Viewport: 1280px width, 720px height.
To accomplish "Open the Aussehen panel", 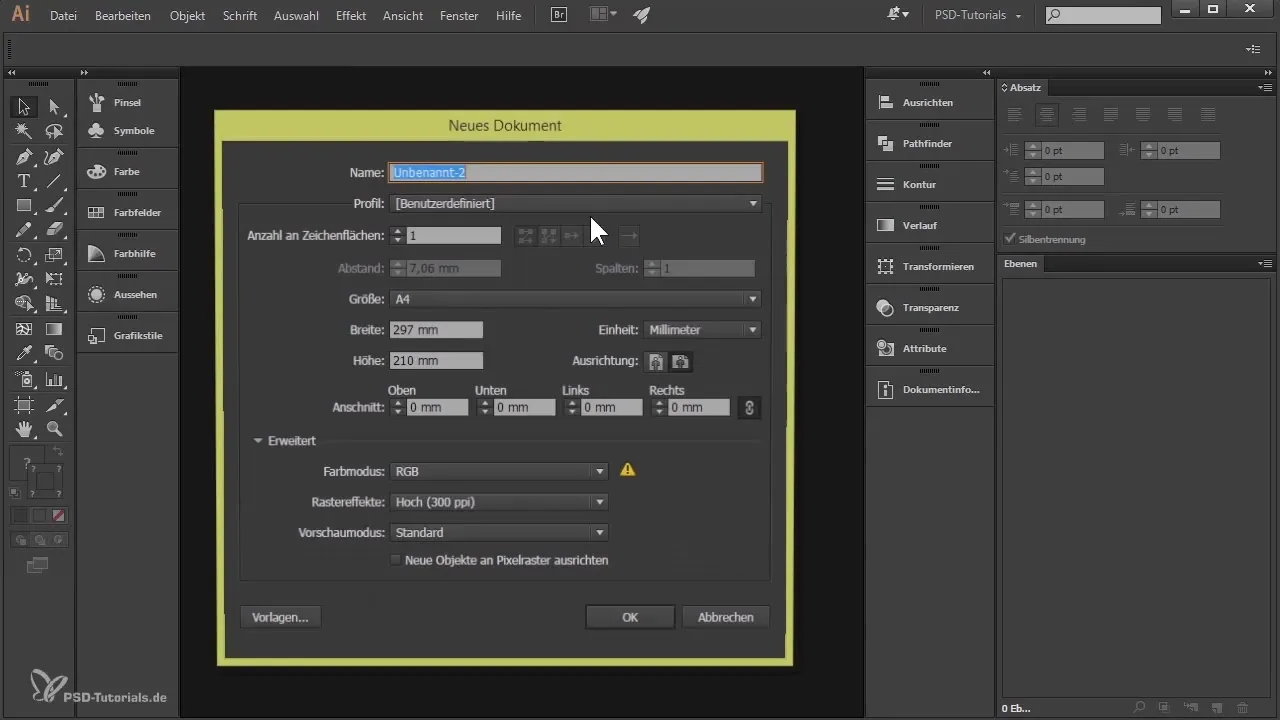I will point(127,295).
